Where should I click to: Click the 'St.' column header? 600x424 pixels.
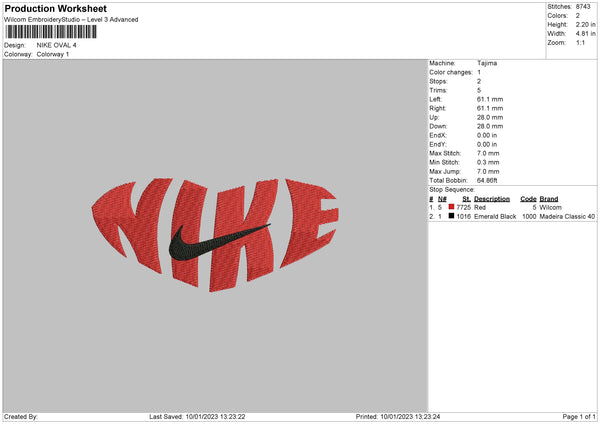coord(466,199)
